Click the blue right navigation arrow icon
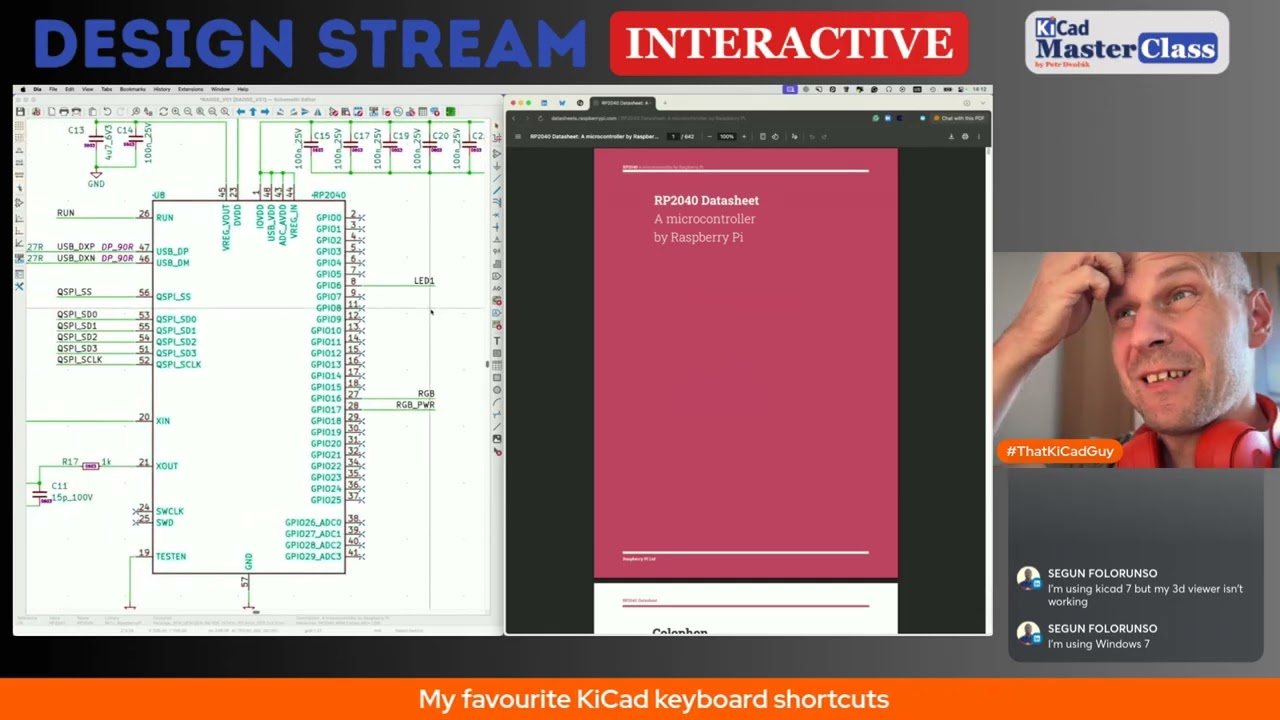This screenshot has height=720, width=1280. click(x=266, y=112)
